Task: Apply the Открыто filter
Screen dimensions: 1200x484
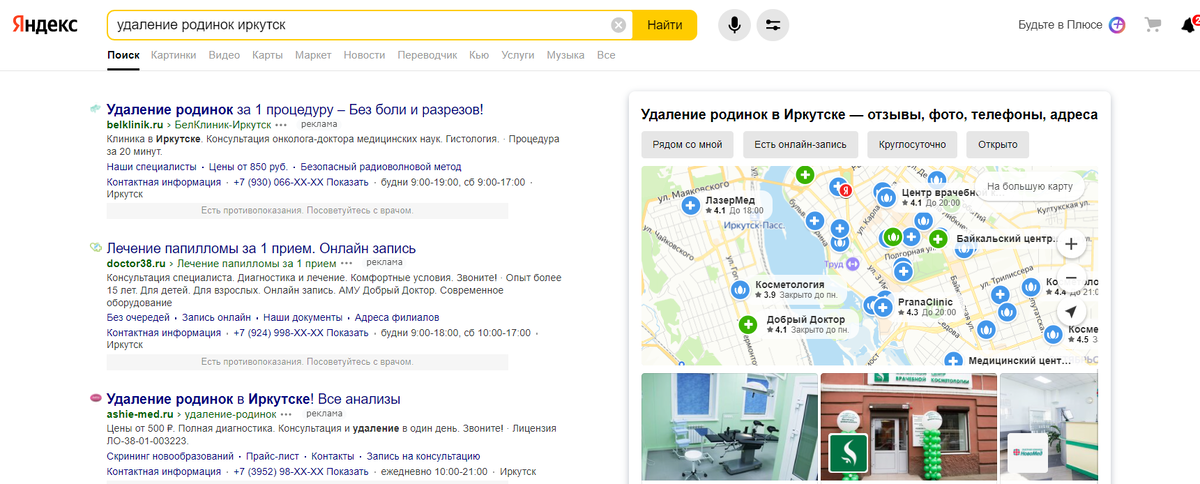Action: tap(998, 144)
